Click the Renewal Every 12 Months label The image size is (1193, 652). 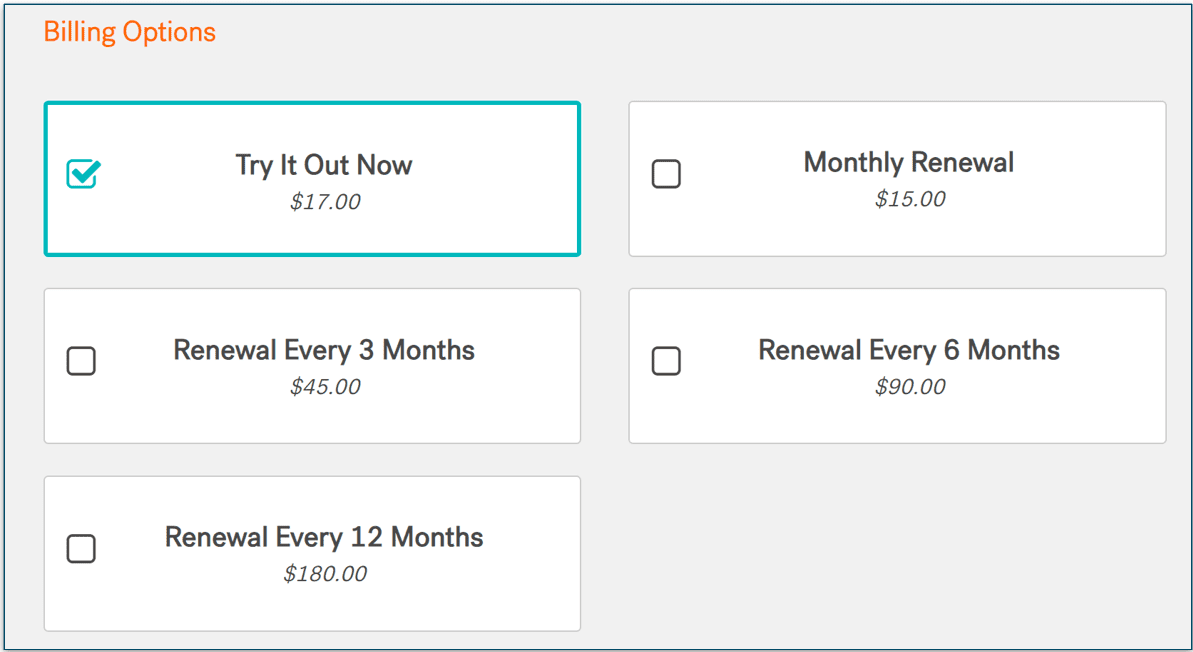coord(323,537)
